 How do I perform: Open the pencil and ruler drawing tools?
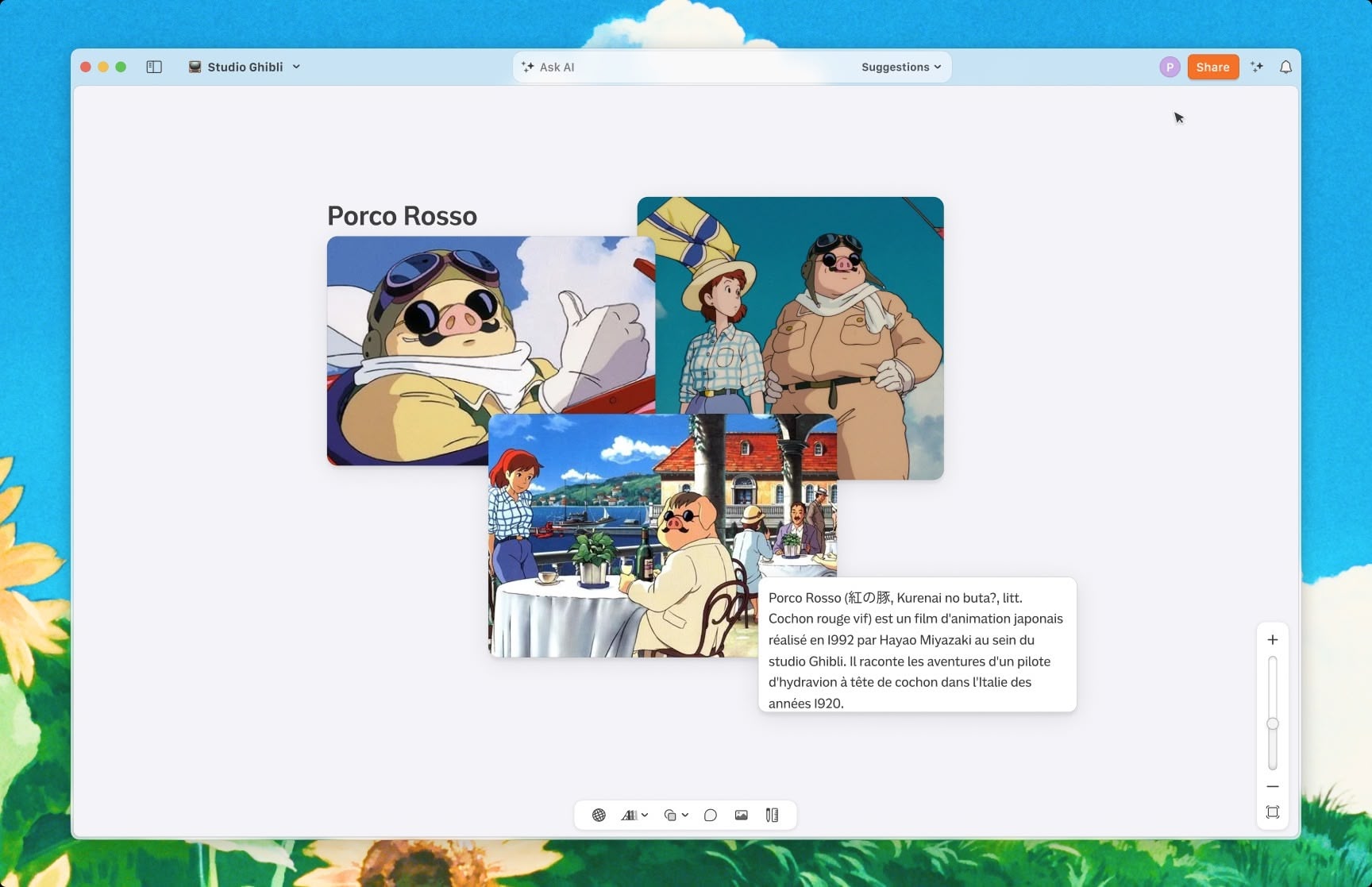pos(772,815)
